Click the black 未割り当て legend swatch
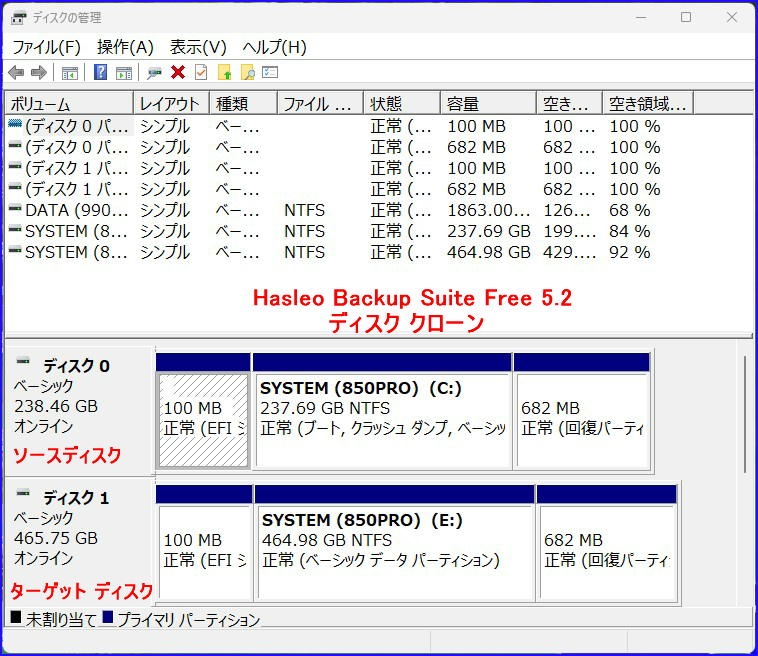 pyautogui.click(x=16, y=617)
